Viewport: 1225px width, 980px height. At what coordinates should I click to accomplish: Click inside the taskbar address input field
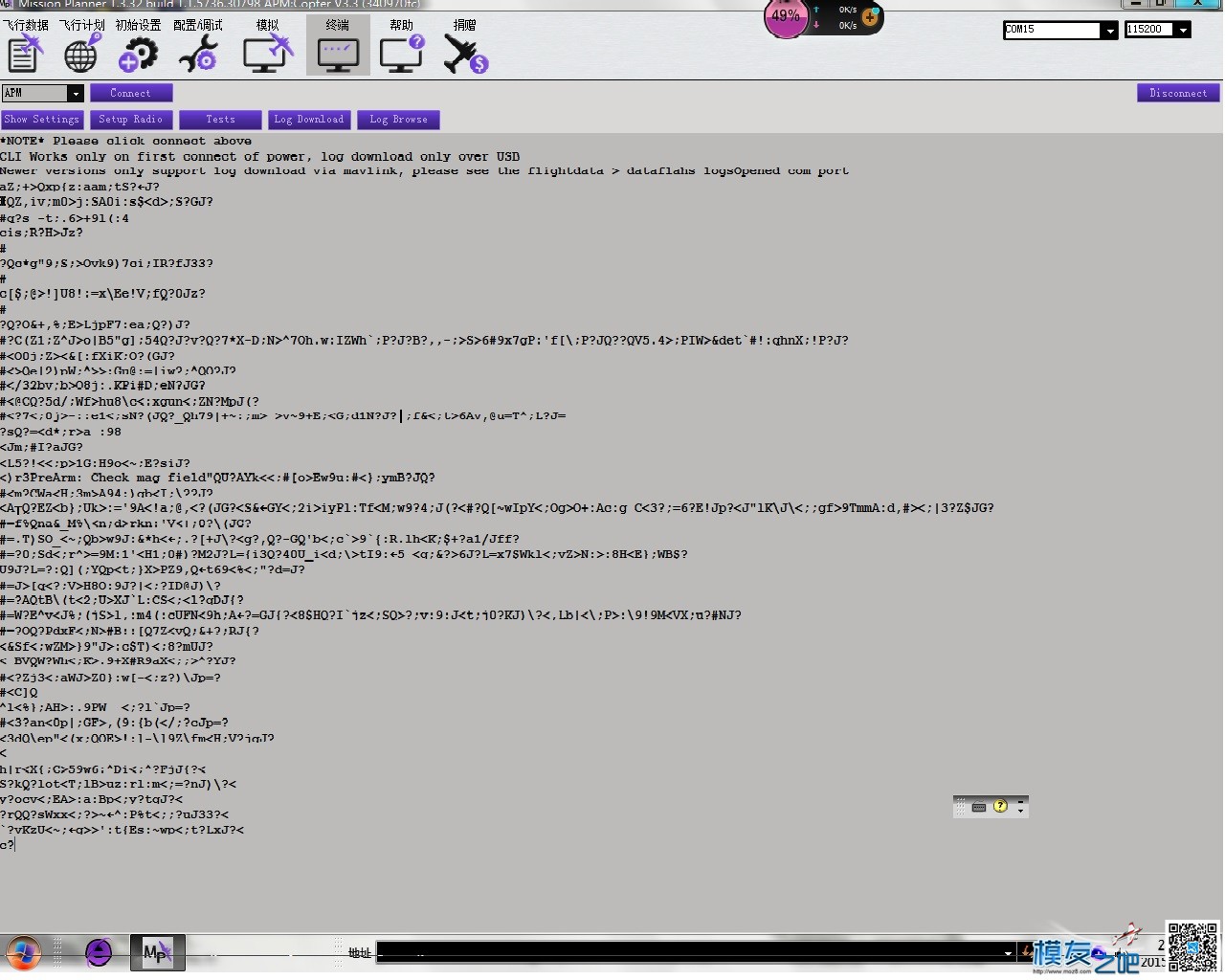(689, 952)
